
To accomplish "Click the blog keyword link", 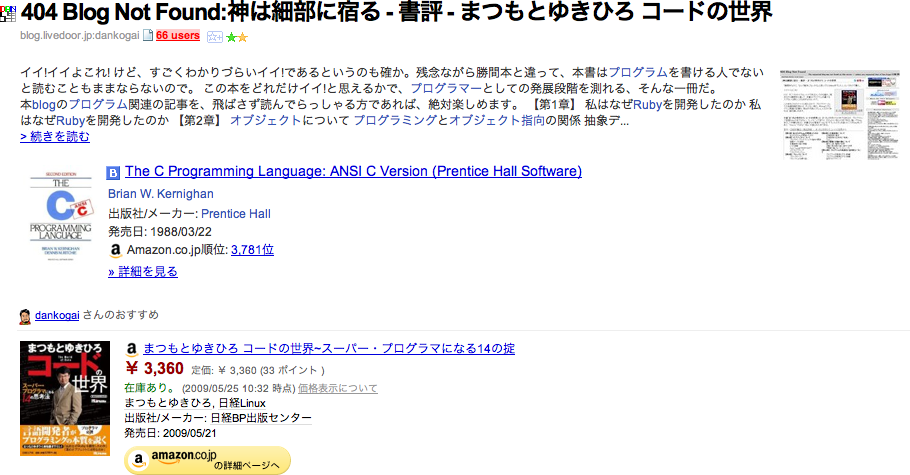I will tap(44, 105).
